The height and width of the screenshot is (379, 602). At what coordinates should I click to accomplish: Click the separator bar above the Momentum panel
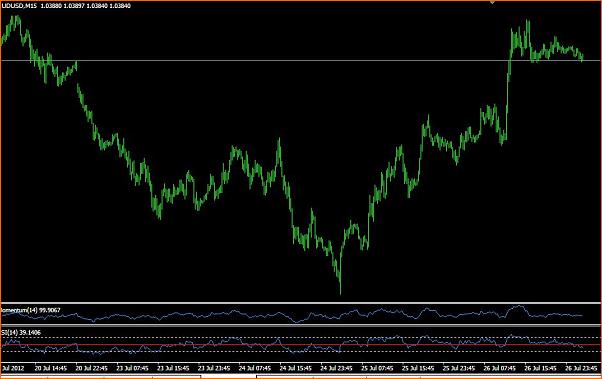click(x=301, y=303)
